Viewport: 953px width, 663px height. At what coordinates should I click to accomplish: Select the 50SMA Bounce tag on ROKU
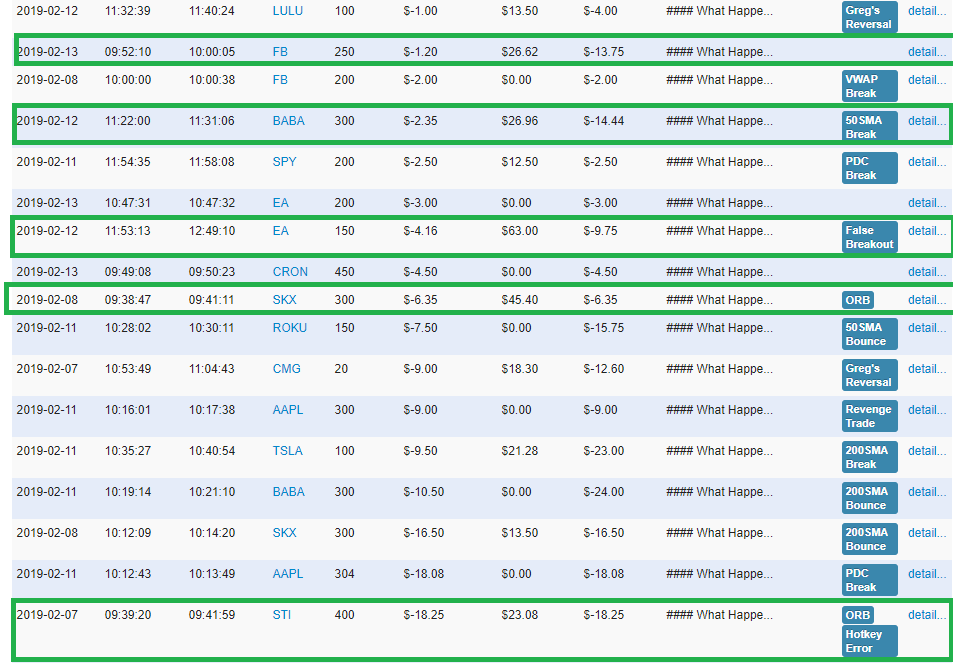click(x=868, y=334)
